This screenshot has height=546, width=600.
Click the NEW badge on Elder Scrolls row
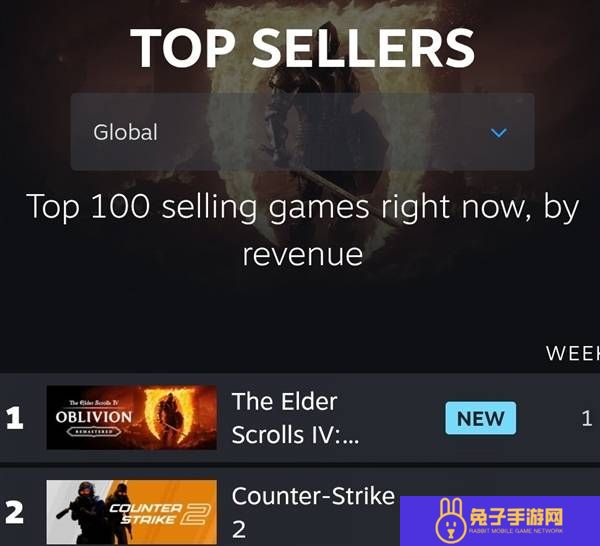point(480,418)
